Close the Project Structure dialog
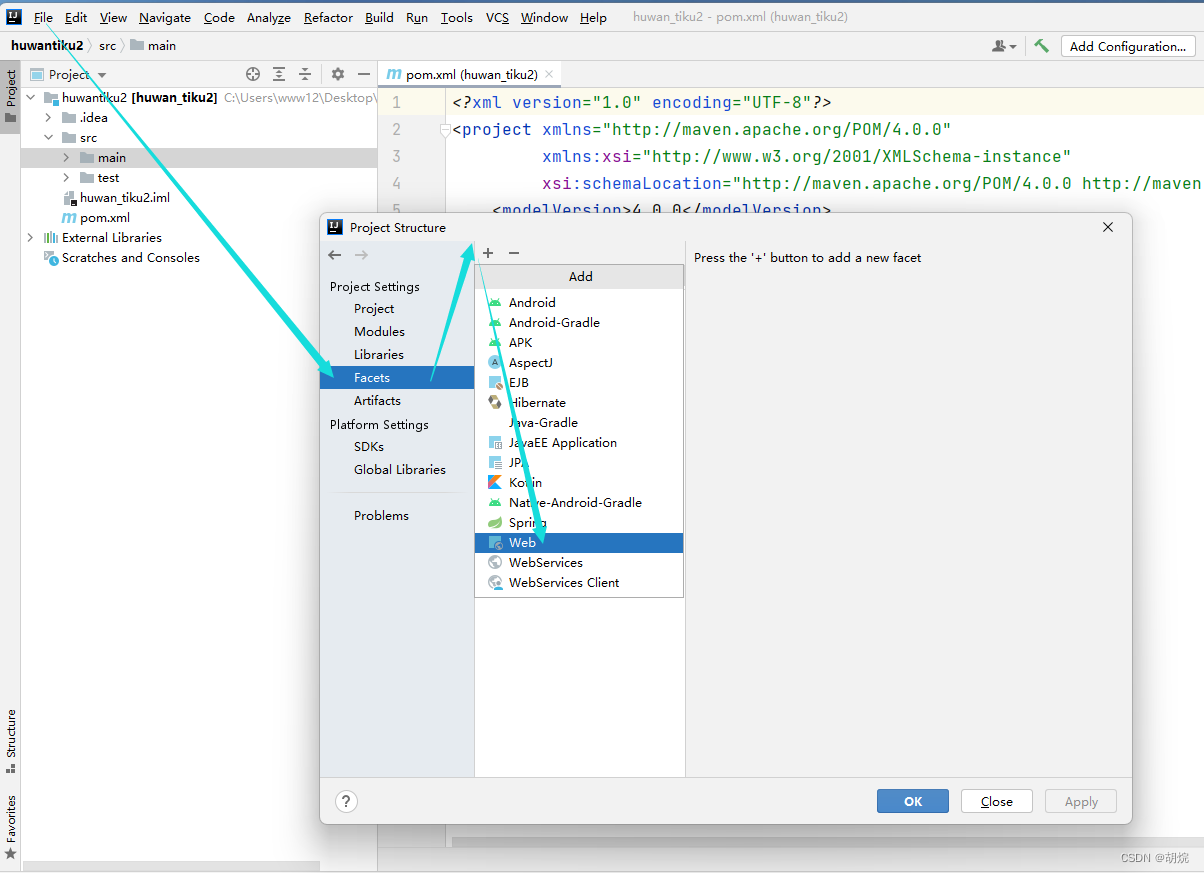 click(x=1108, y=227)
